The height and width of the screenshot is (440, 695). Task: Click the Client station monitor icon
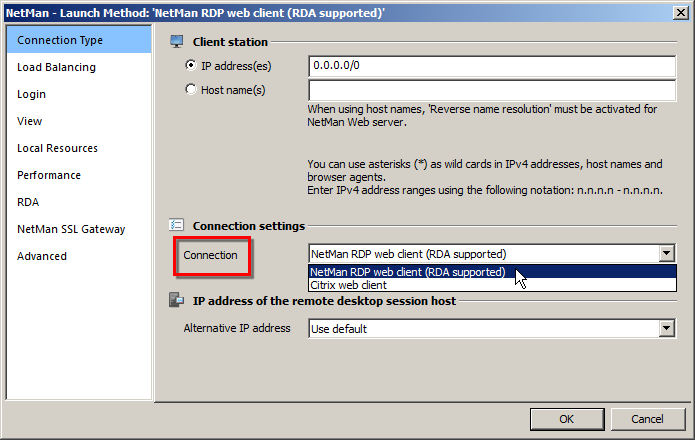tap(177, 42)
